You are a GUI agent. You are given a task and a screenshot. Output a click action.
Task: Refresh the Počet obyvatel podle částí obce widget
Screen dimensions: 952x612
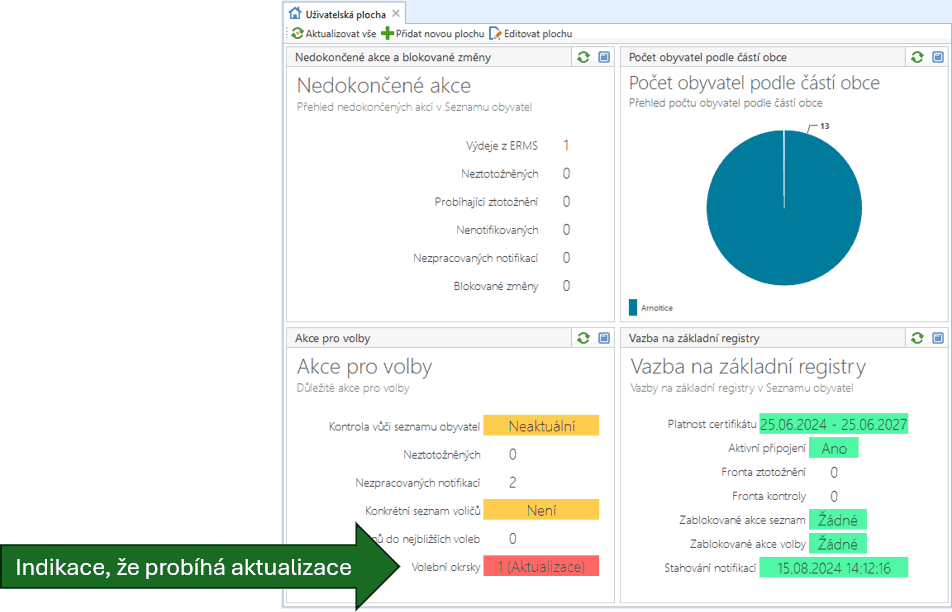pyautogui.click(x=918, y=57)
